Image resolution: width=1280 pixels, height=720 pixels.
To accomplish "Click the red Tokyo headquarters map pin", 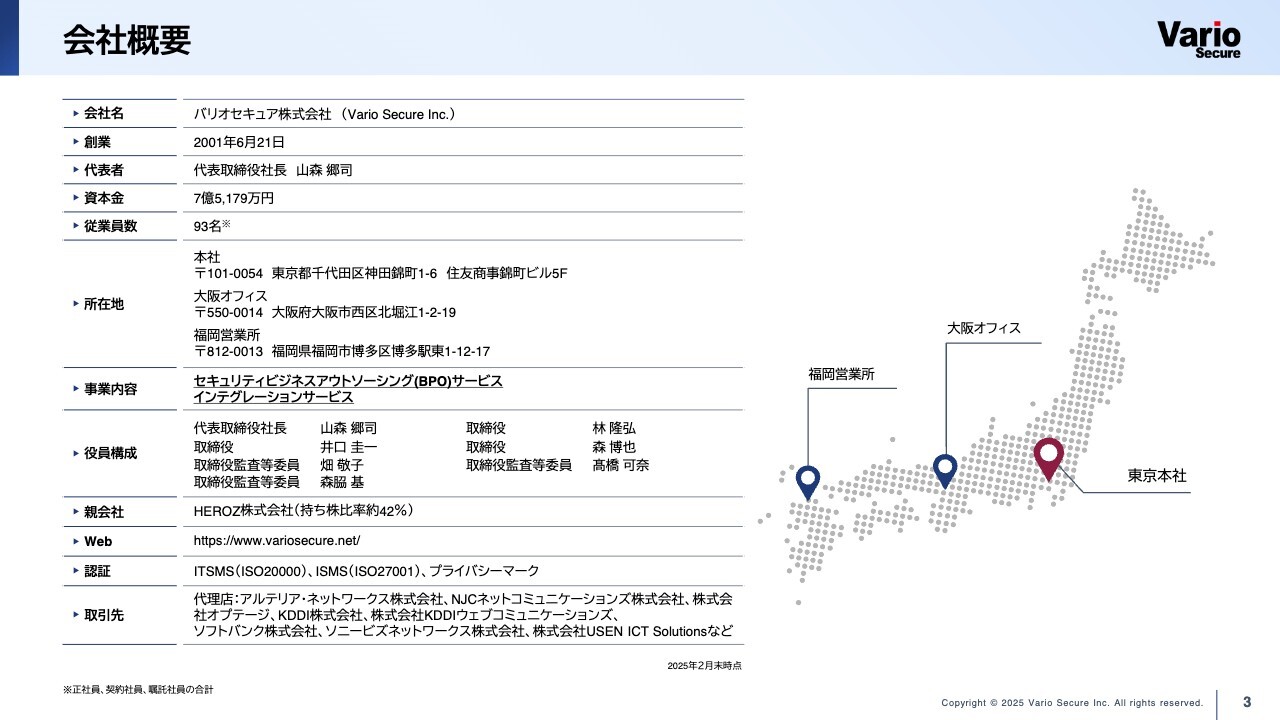I will pyautogui.click(x=1048, y=457).
